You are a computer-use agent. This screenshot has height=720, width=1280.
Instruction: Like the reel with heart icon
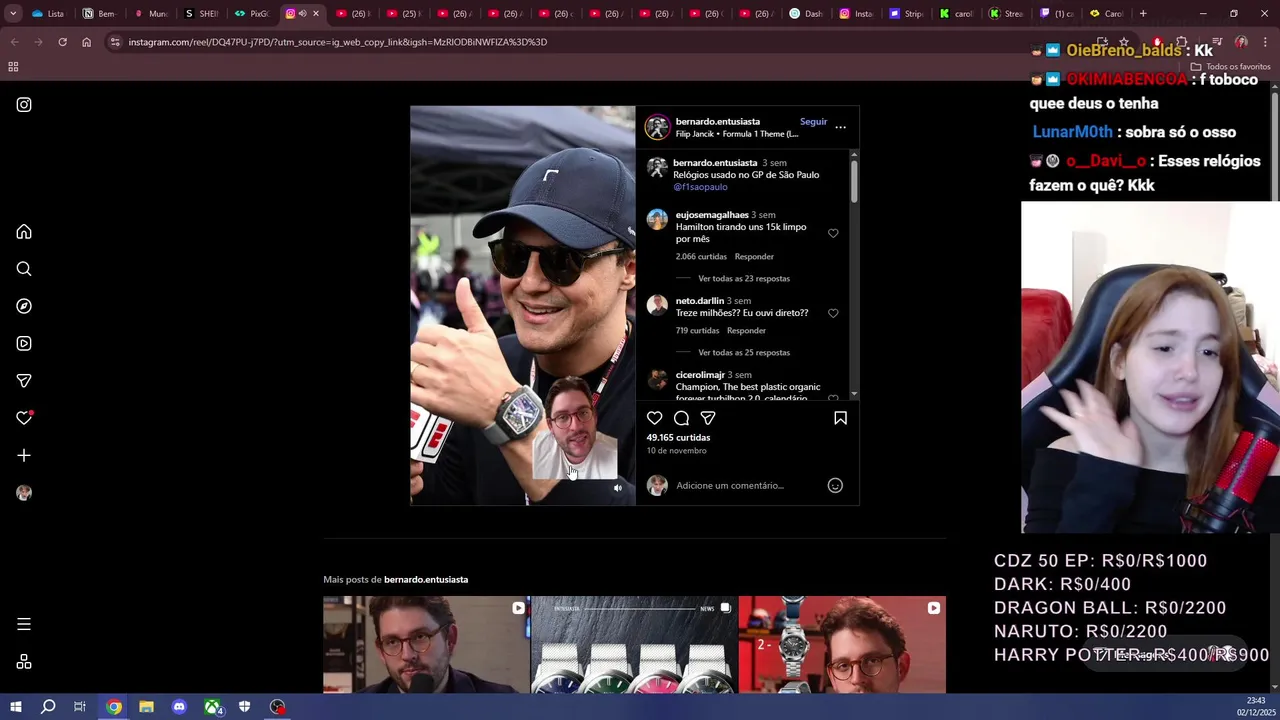pyautogui.click(x=655, y=418)
